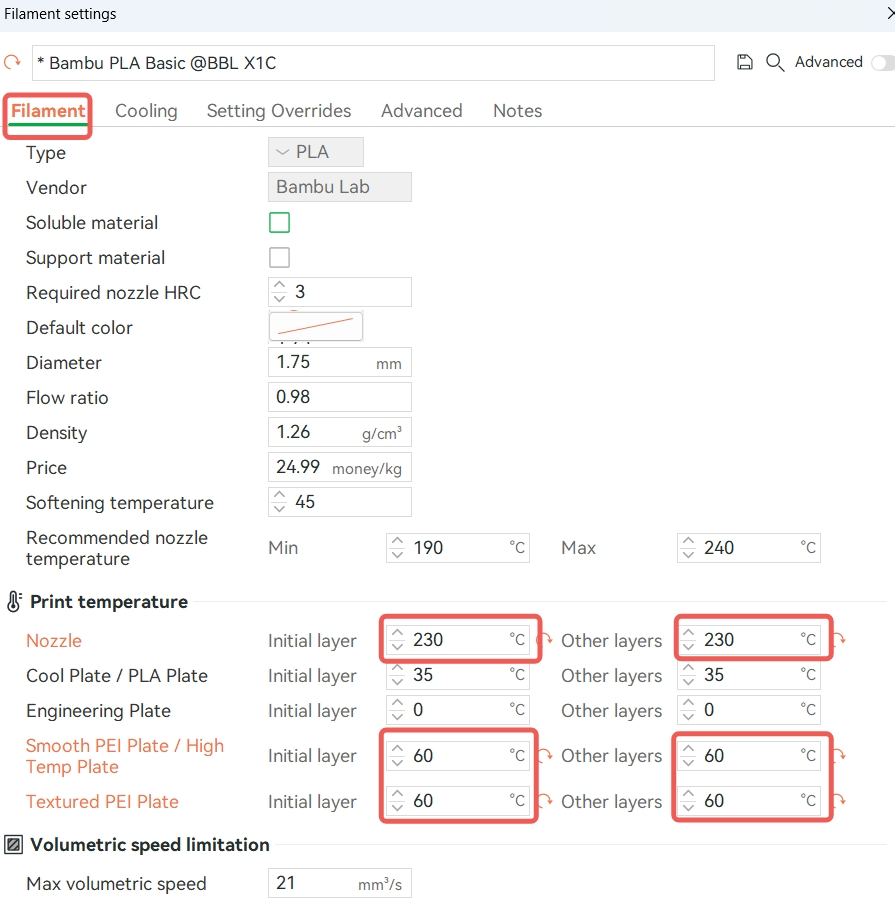Decrease recommended nozzle Max temperature
The height and width of the screenshot is (910, 895).
[x=688, y=554]
